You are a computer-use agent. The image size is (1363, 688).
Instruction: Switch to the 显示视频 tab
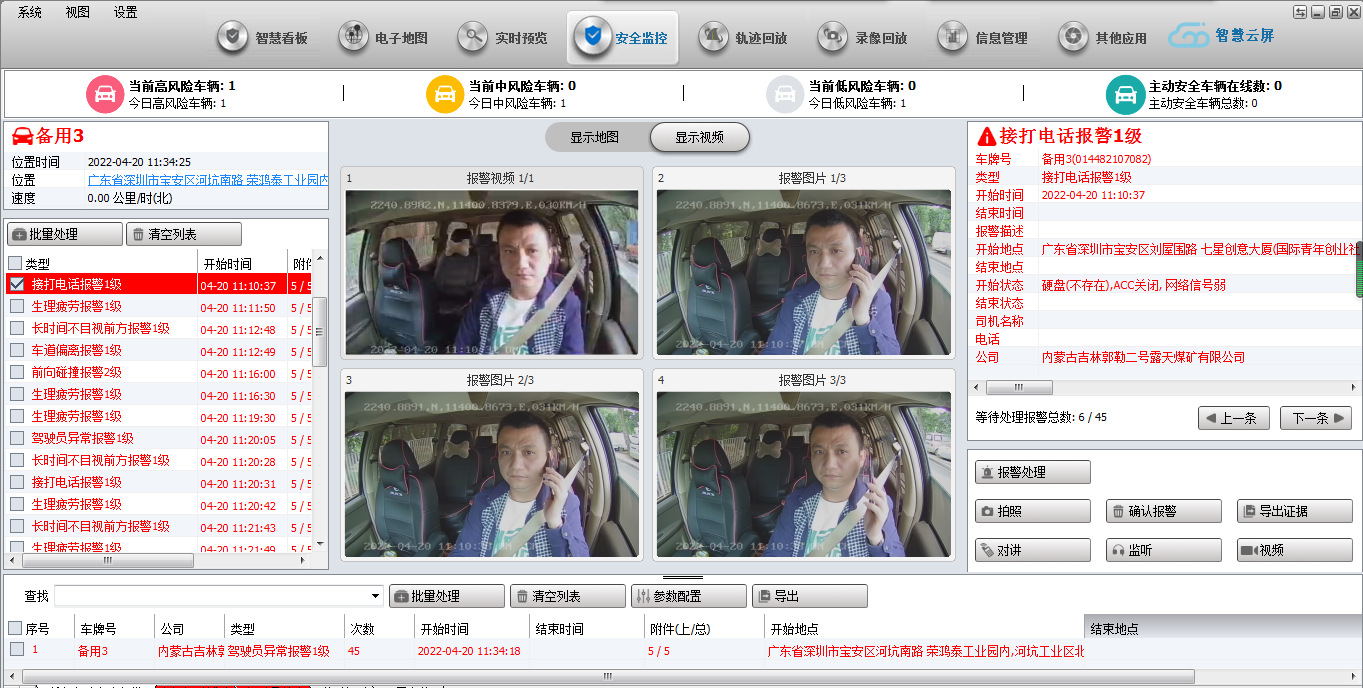(699, 137)
